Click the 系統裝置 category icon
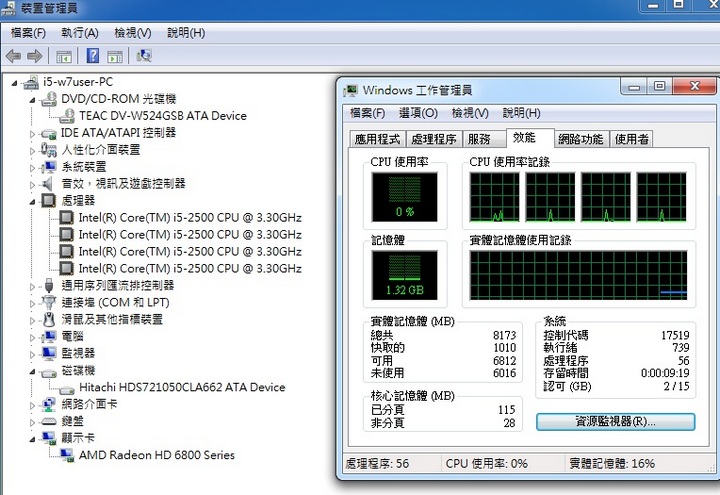 (49, 167)
